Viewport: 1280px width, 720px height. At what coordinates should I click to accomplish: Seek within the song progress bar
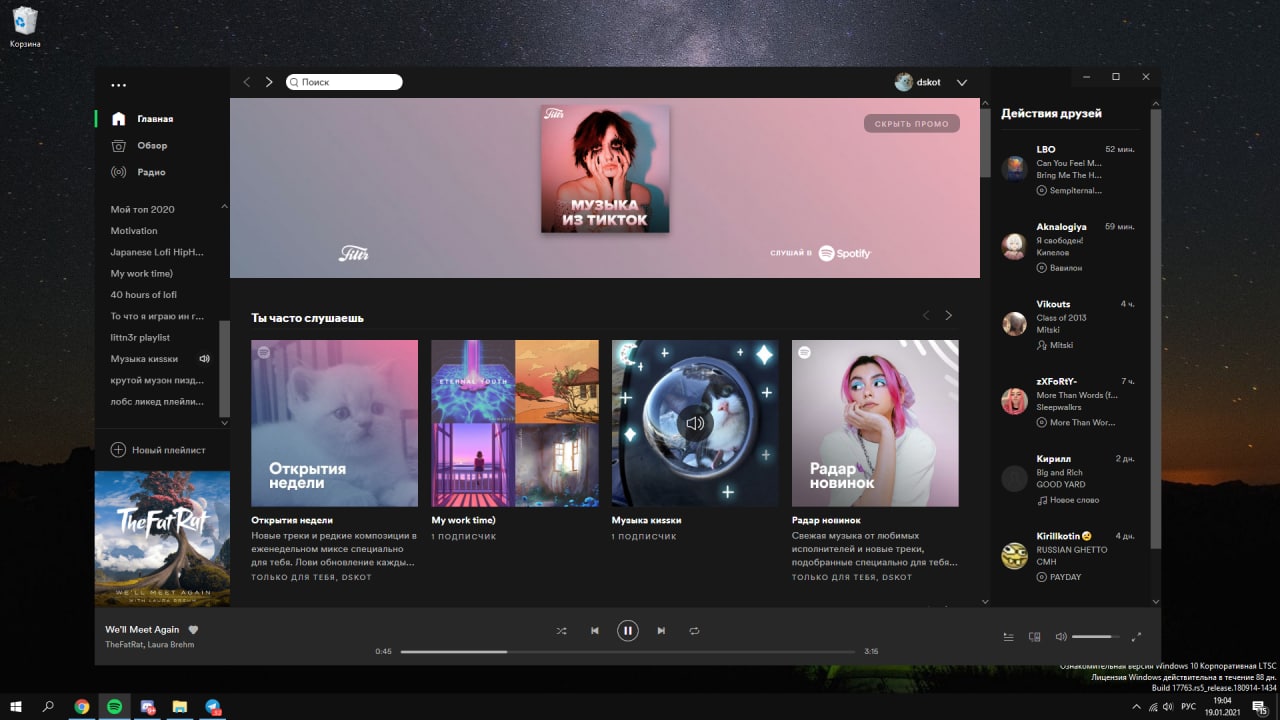point(628,651)
